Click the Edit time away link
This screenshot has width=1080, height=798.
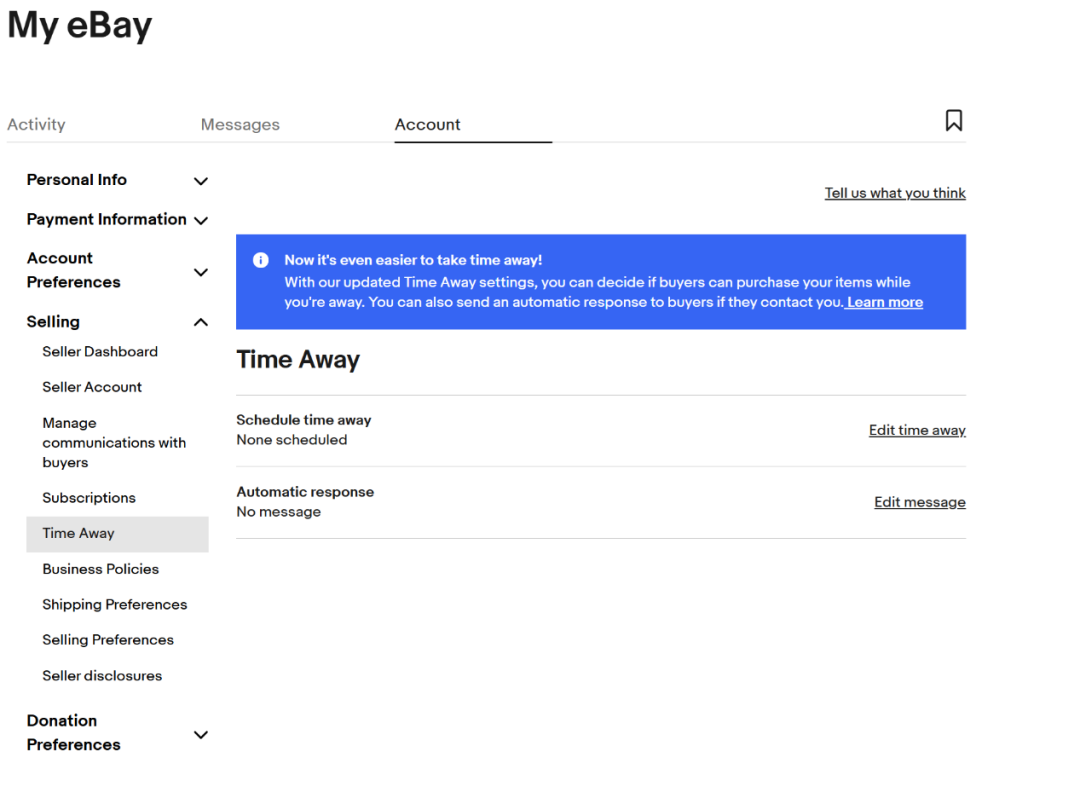[x=916, y=430]
